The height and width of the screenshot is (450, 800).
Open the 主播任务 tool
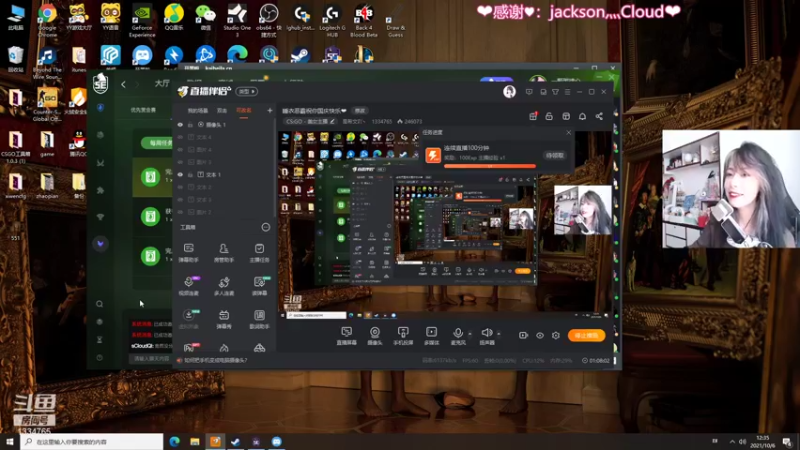(259, 253)
